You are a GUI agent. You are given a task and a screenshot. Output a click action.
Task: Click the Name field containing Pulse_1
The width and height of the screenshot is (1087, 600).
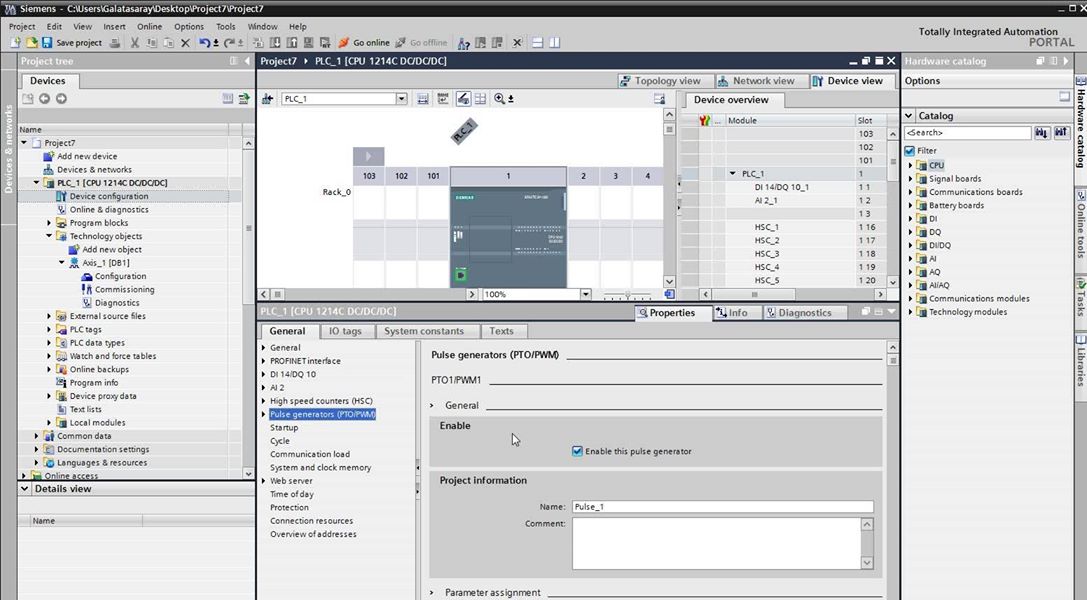coord(722,507)
